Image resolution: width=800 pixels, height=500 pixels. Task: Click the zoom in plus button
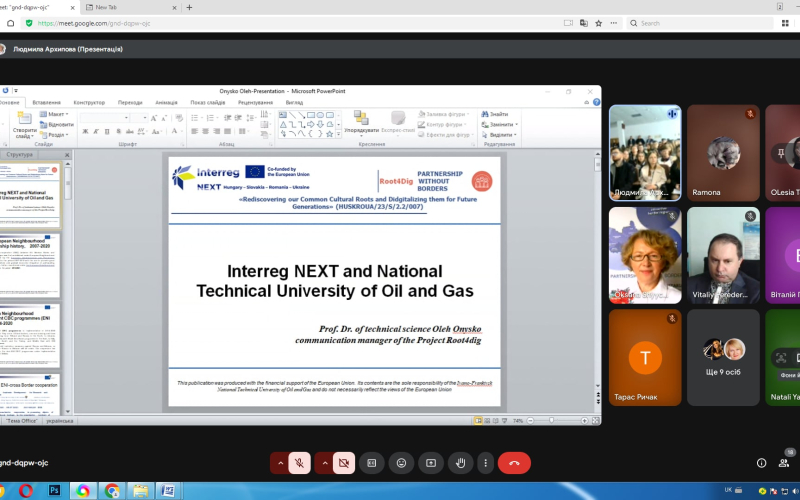(584, 420)
